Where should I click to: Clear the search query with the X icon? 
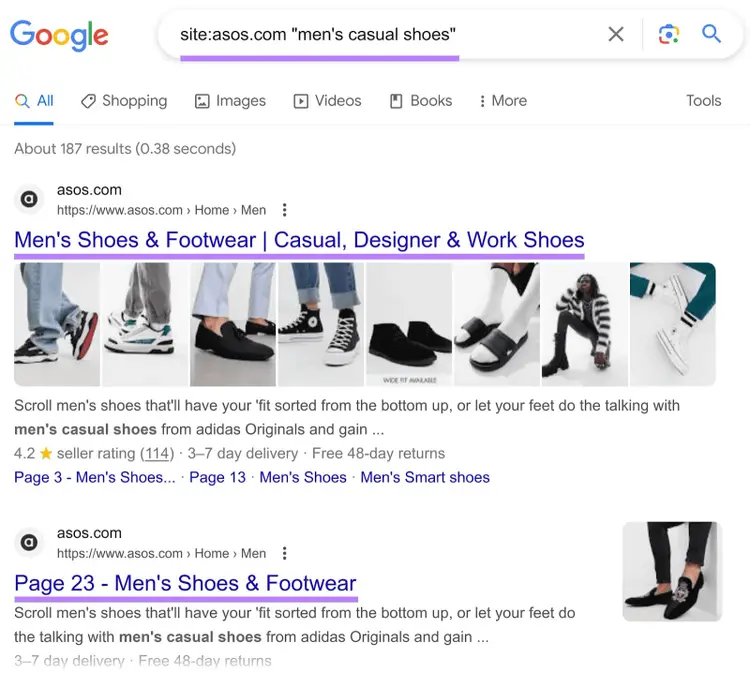(616, 34)
